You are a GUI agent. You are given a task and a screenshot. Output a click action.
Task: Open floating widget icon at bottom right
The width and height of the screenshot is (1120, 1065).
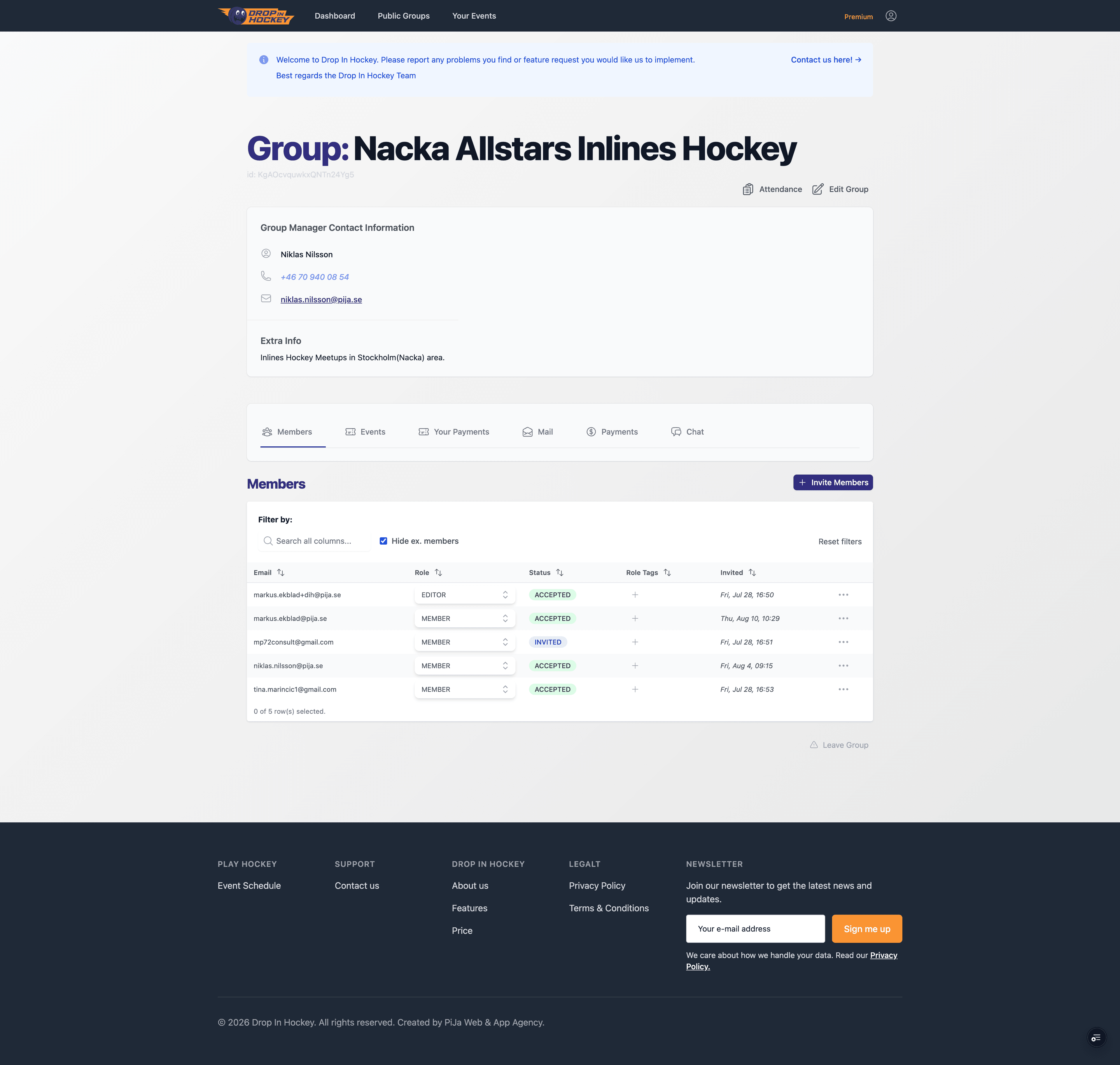click(1096, 1038)
